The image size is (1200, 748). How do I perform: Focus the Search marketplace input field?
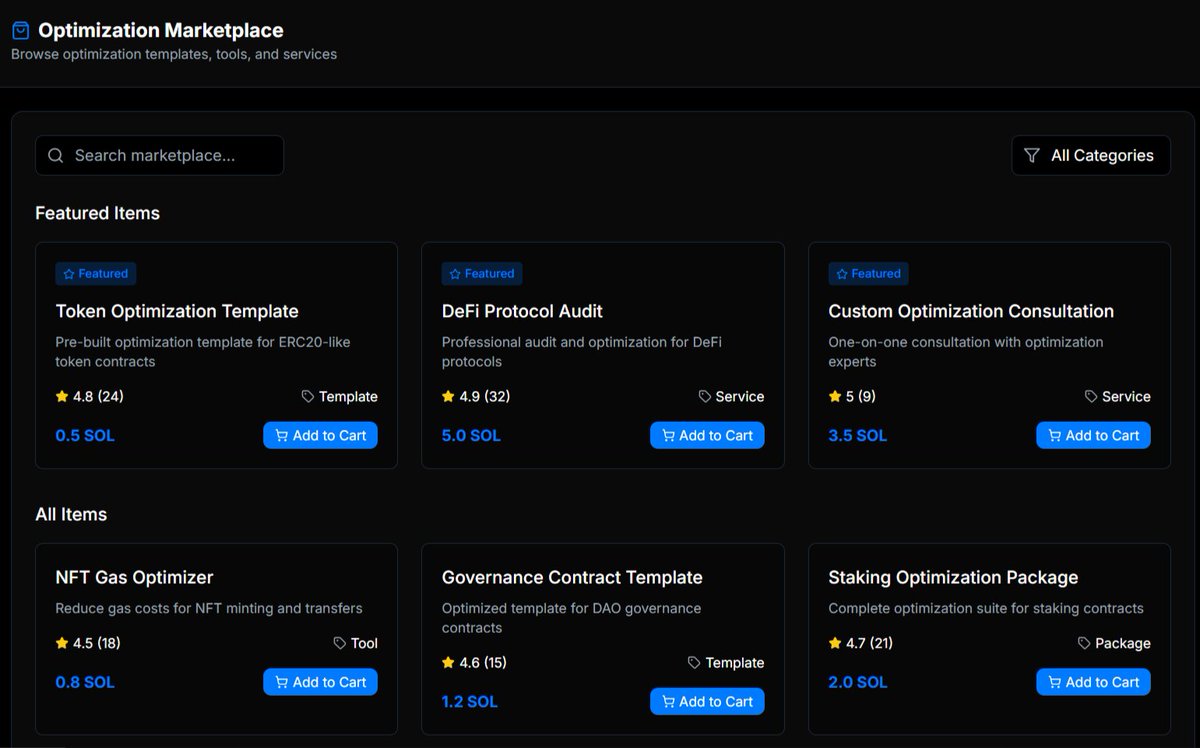(x=159, y=155)
